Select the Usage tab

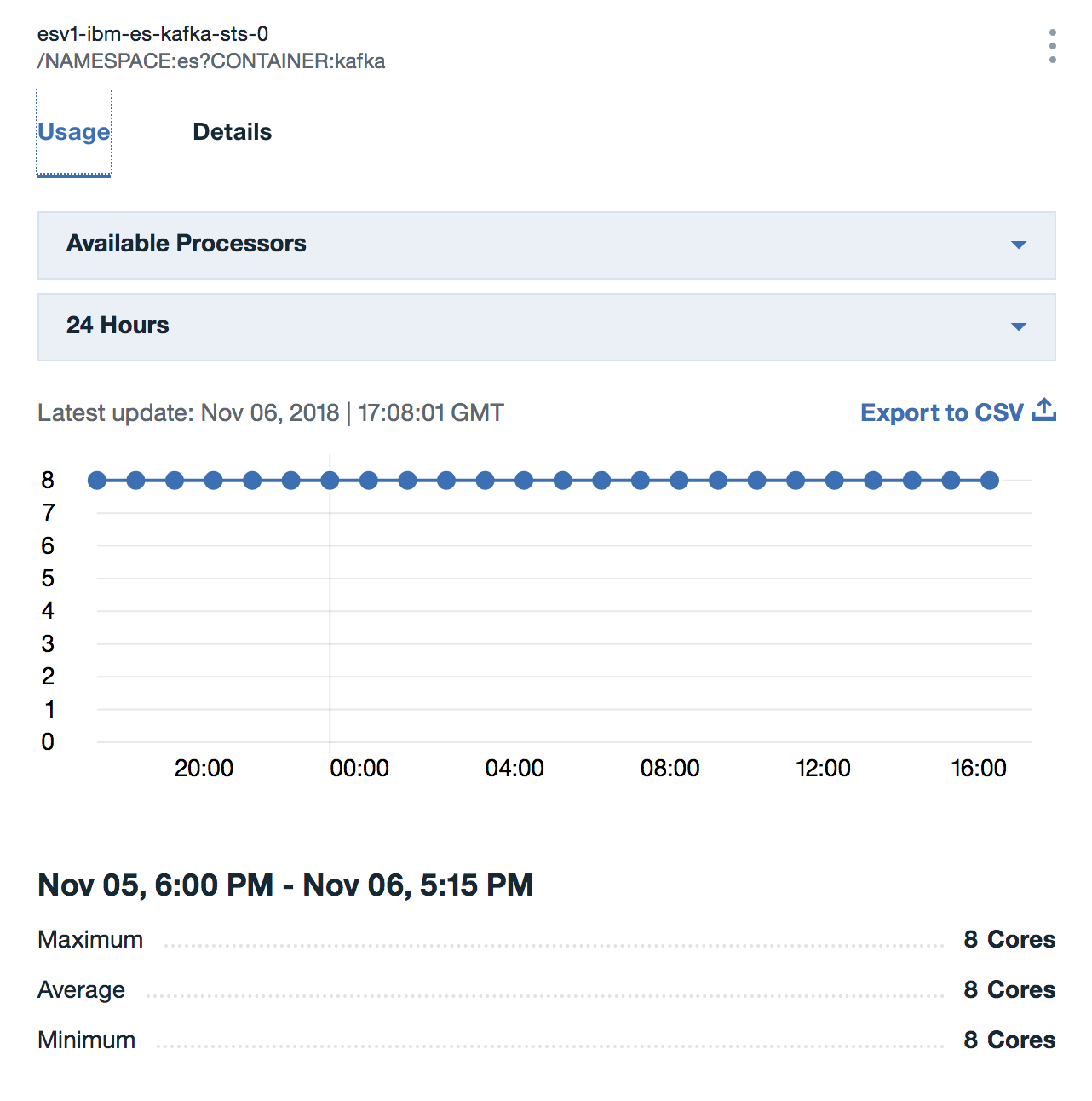pyautogui.click(x=74, y=132)
